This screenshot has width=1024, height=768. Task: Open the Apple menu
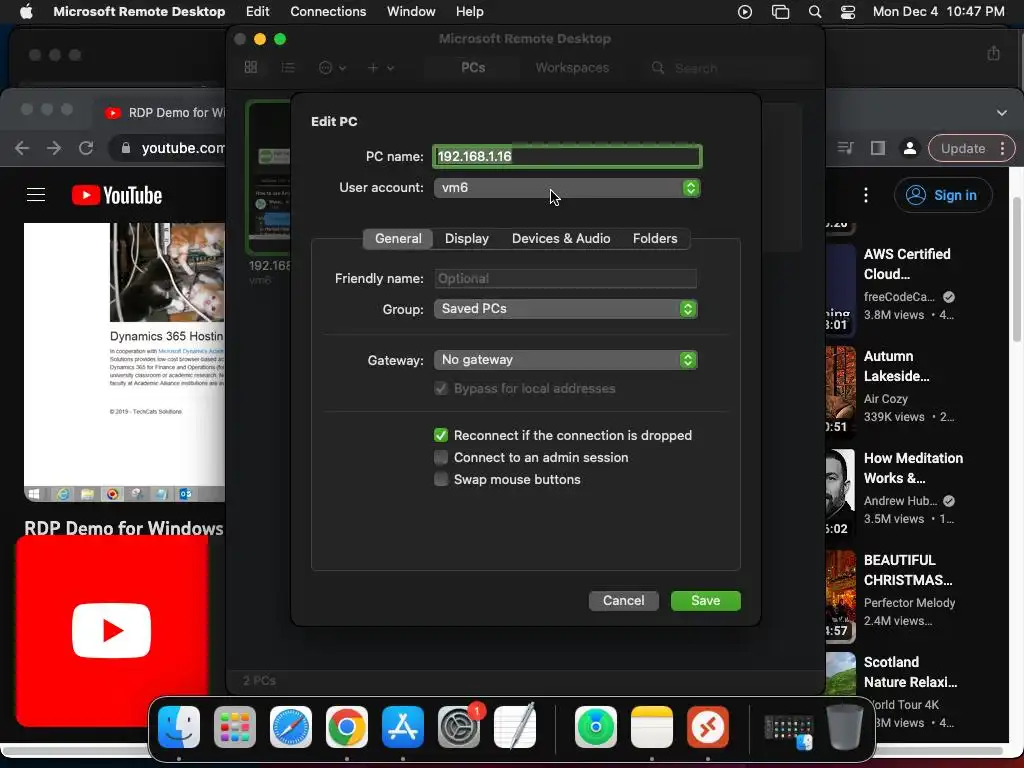(x=25, y=11)
